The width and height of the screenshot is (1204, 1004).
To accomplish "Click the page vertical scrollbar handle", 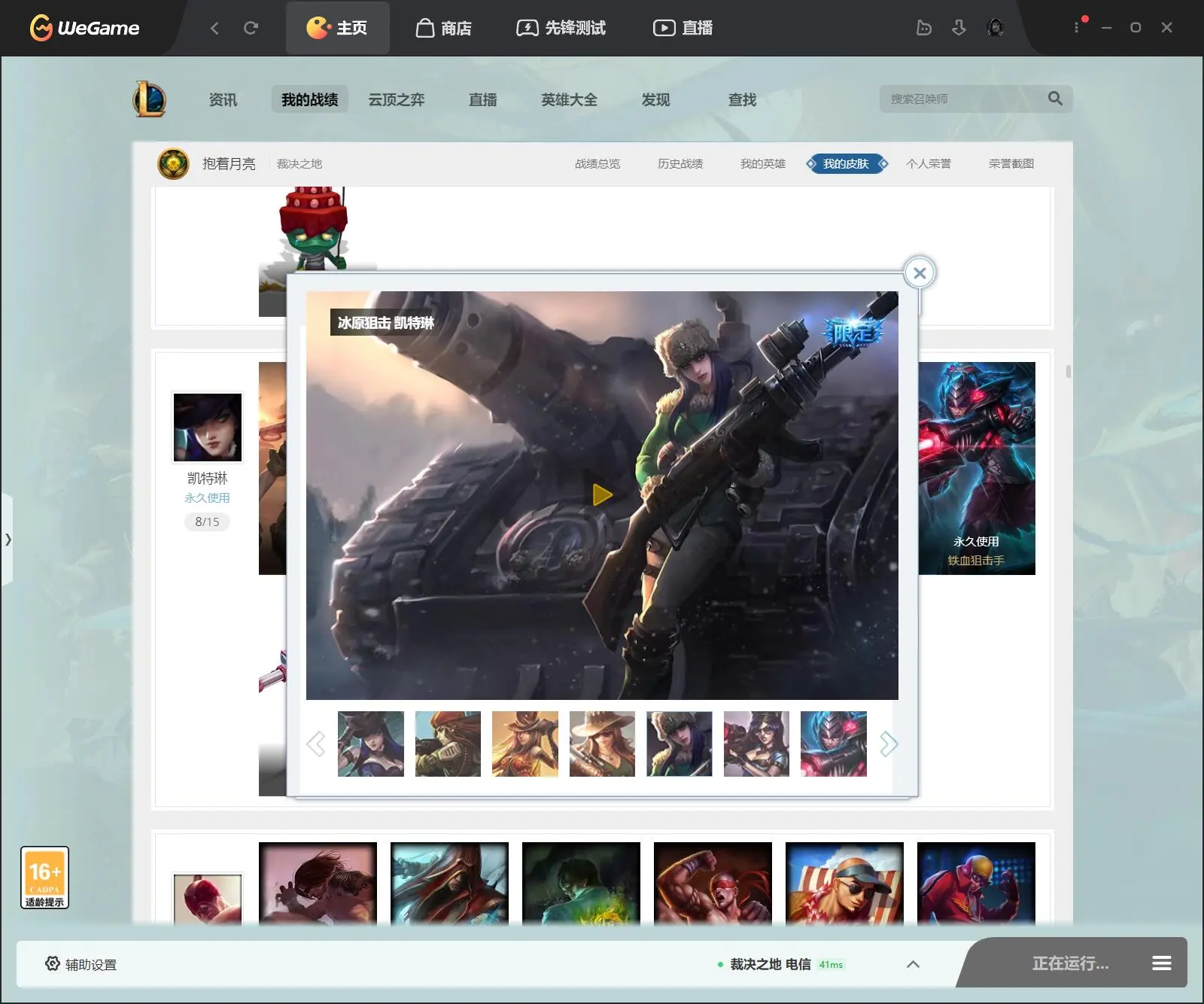I will pyautogui.click(x=1069, y=371).
